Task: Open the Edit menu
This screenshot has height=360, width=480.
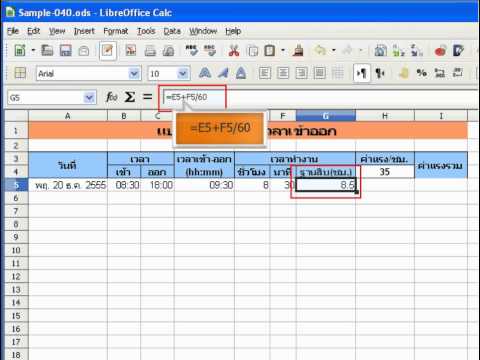Action: click(34, 31)
